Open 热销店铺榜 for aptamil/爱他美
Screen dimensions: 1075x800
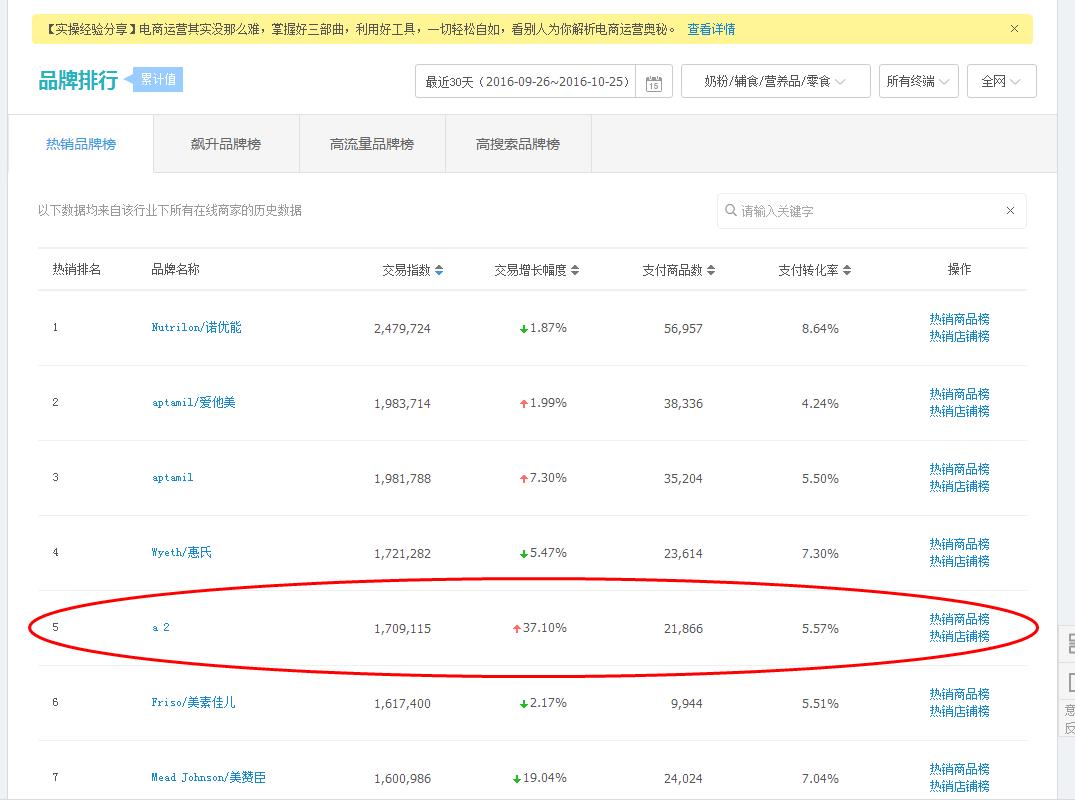coord(959,411)
